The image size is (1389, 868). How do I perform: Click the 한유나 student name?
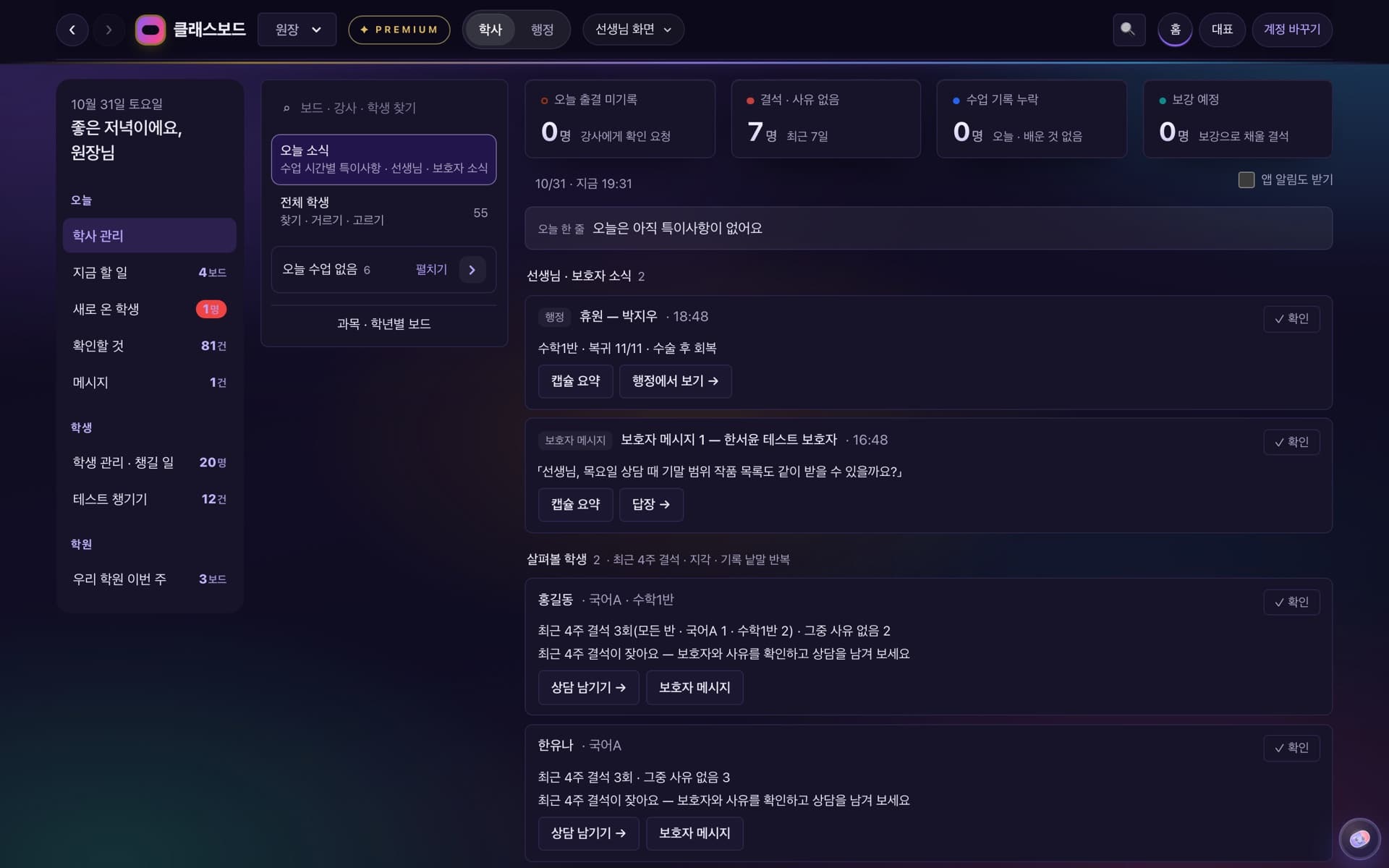pyautogui.click(x=555, y=746)
